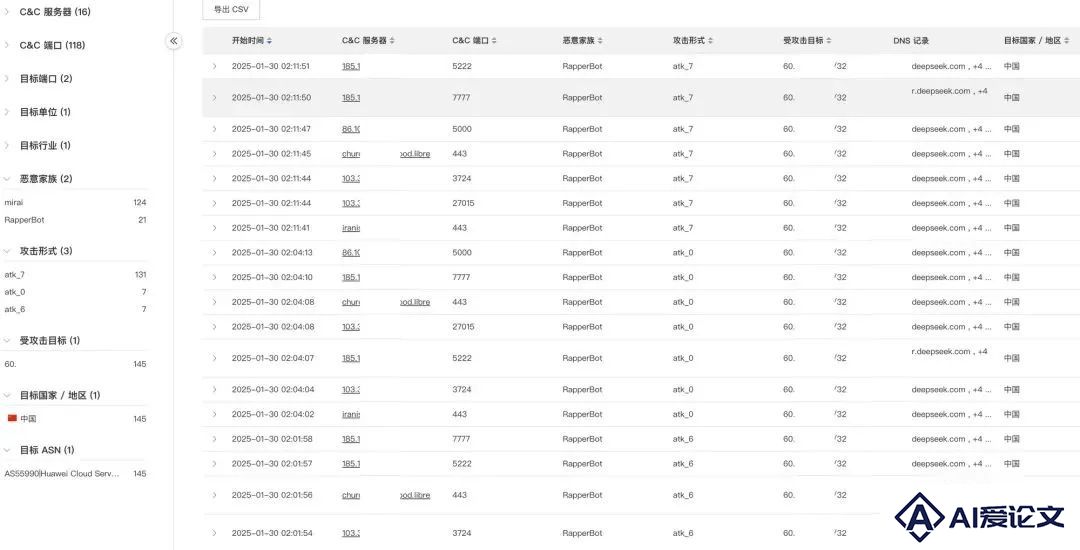Screen dimensions: 1080x550
Task: Expand the row dated 2025-01-30 02:01:58
Action: click(215, 439)
